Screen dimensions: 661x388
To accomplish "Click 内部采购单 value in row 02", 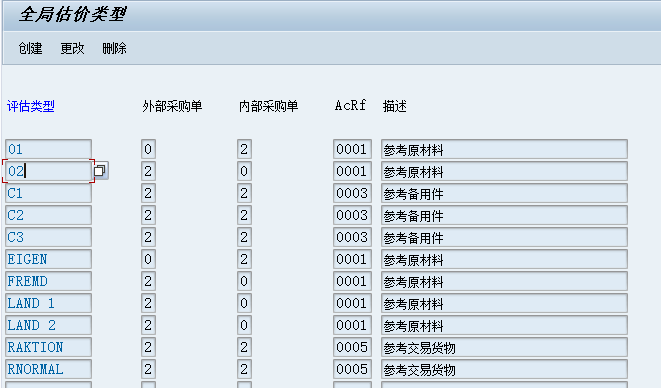I will click(244, 171).
